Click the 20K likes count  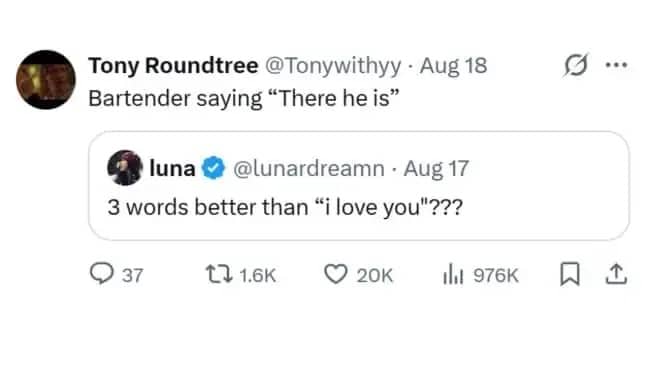click(374, 275)
